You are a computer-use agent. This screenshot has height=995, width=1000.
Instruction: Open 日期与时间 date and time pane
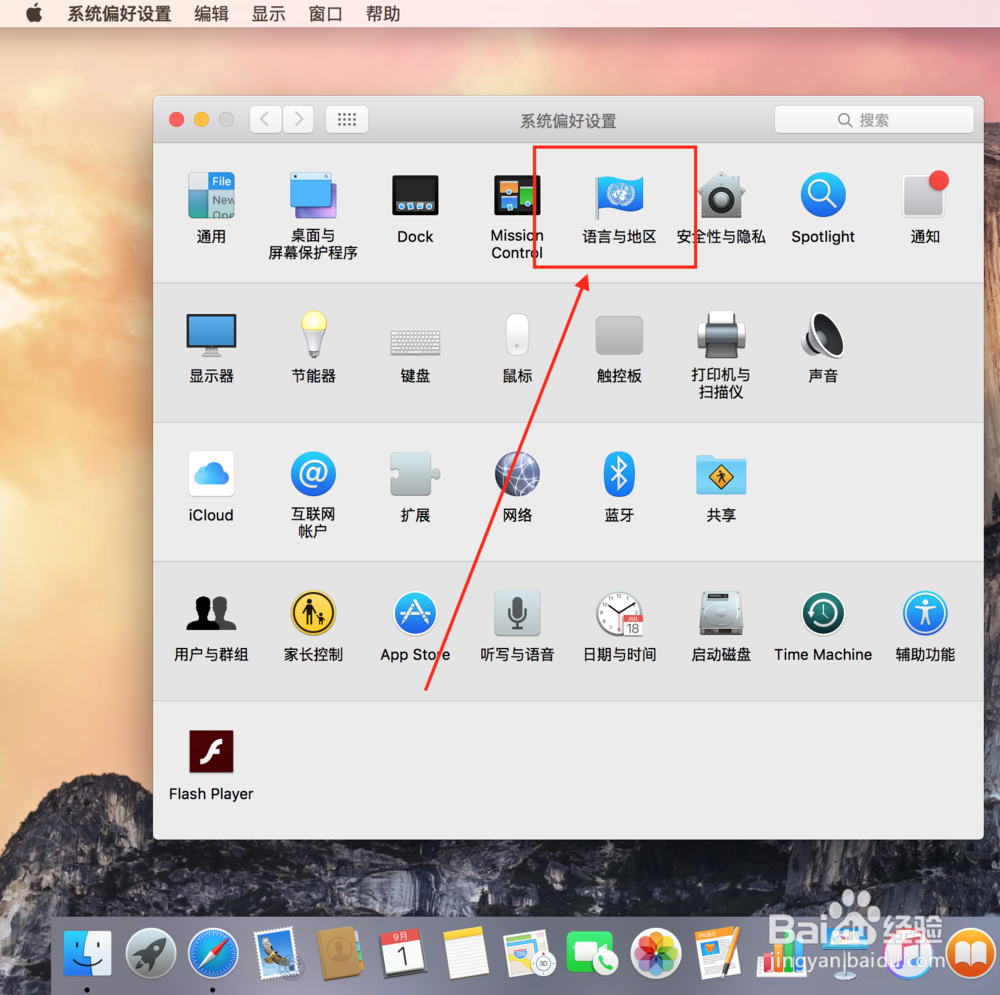click(619, 626)
